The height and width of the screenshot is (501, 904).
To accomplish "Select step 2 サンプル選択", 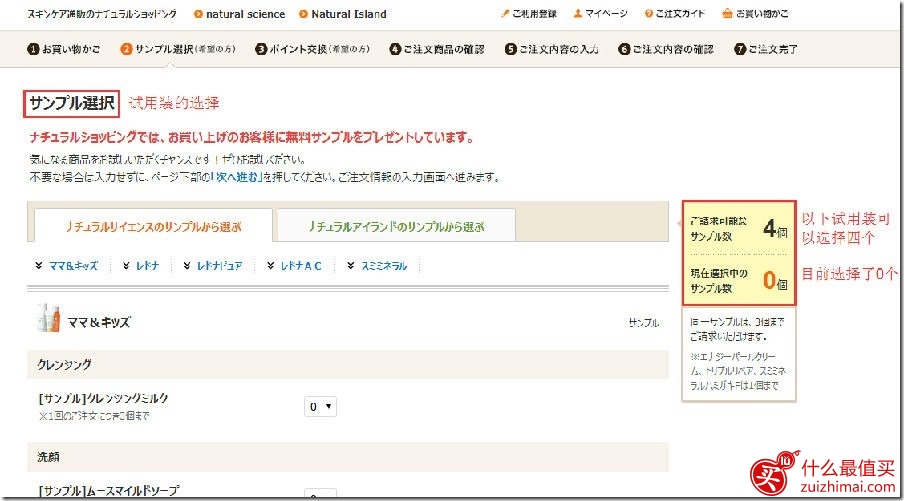I will (178, 50).
